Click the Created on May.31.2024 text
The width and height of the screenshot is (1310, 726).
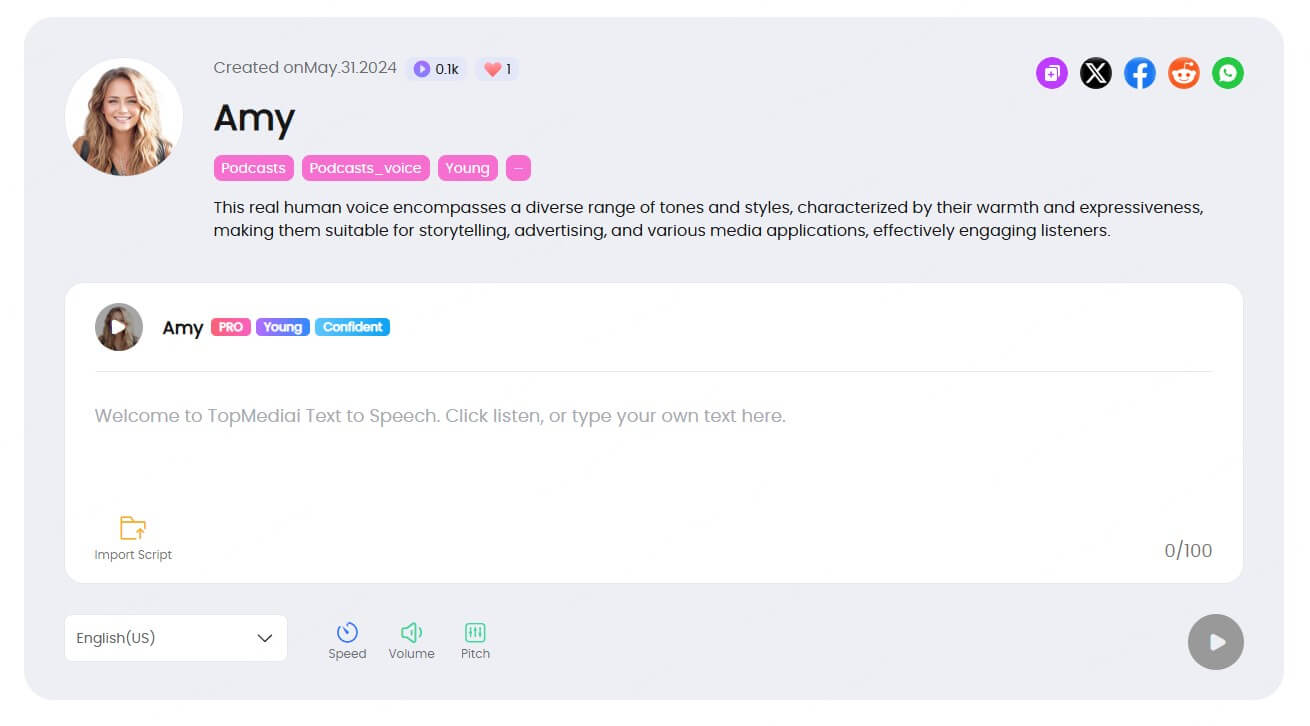pos(305,68)
